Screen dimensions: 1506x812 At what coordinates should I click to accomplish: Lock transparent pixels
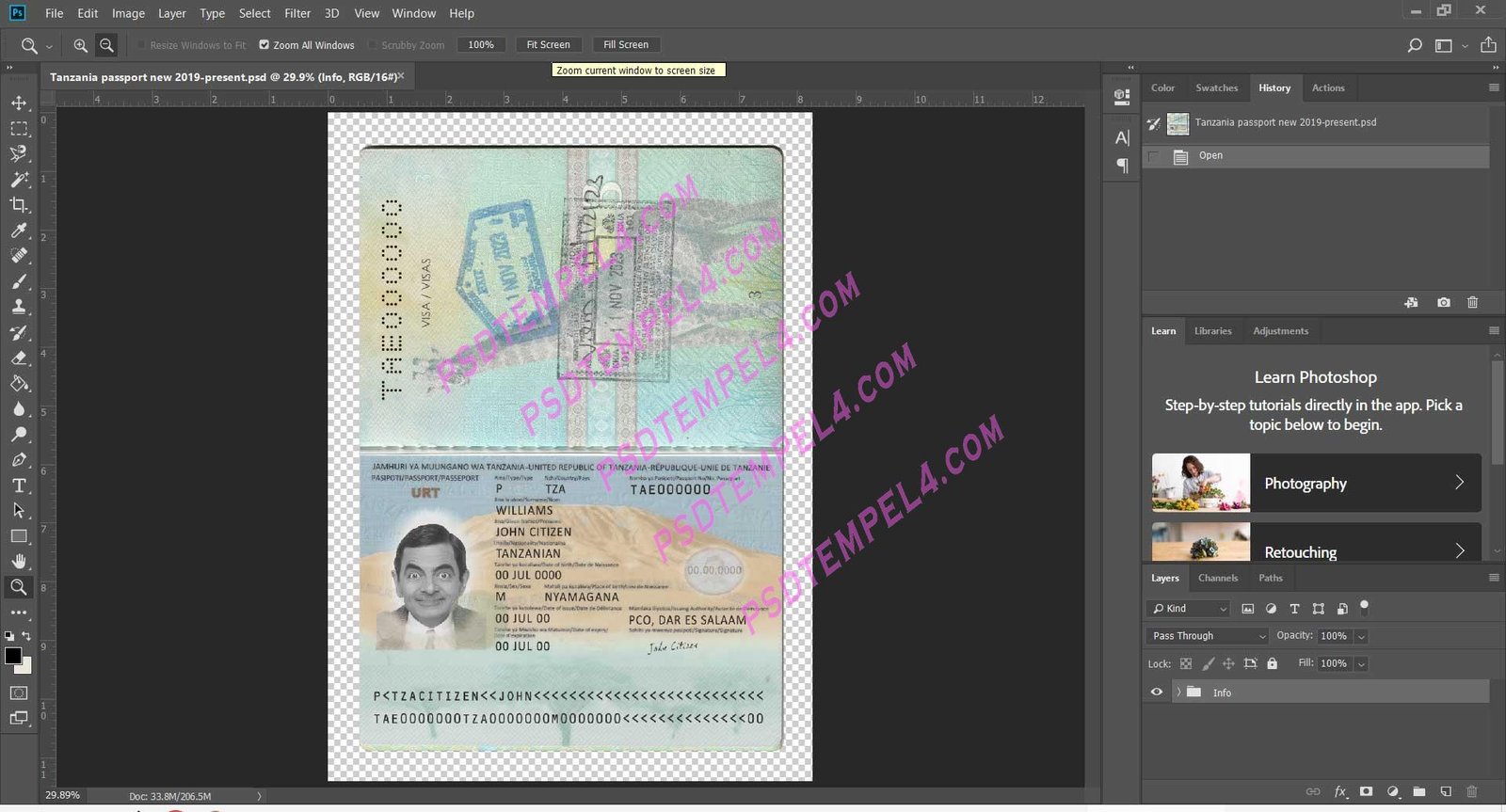[1186, 663]
